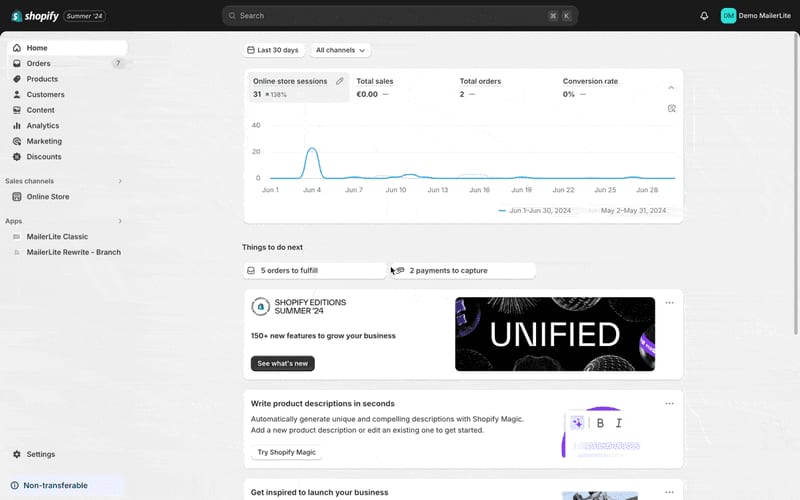800x500 pixels.
Task: Open the All channels dropdown
Action: tap(340, 50)
